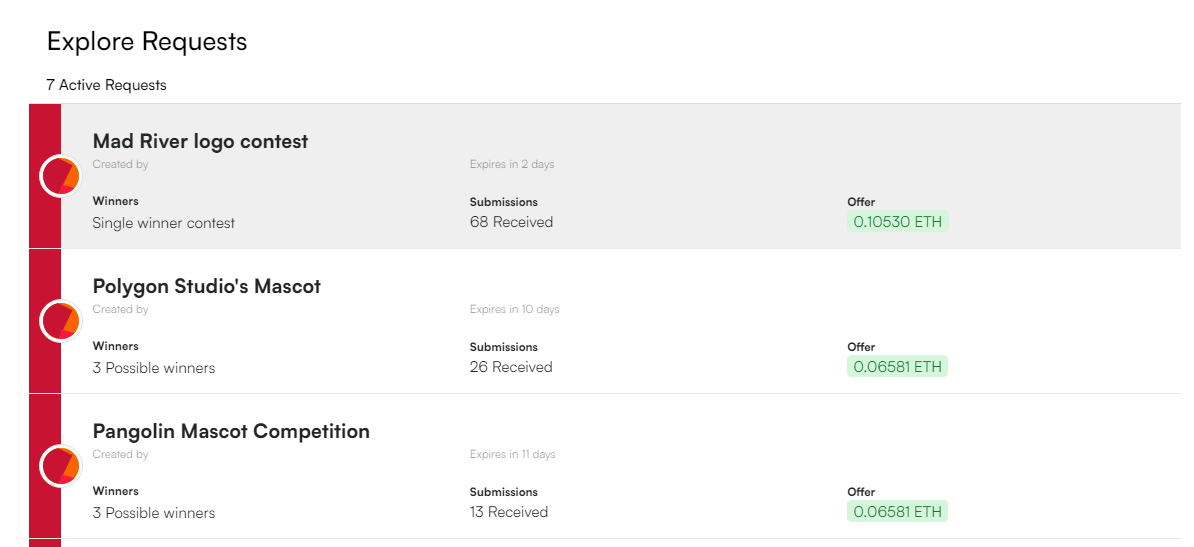Click the 0.10530 ETH offer badge
1194x547 pixels.
point(897,222)
